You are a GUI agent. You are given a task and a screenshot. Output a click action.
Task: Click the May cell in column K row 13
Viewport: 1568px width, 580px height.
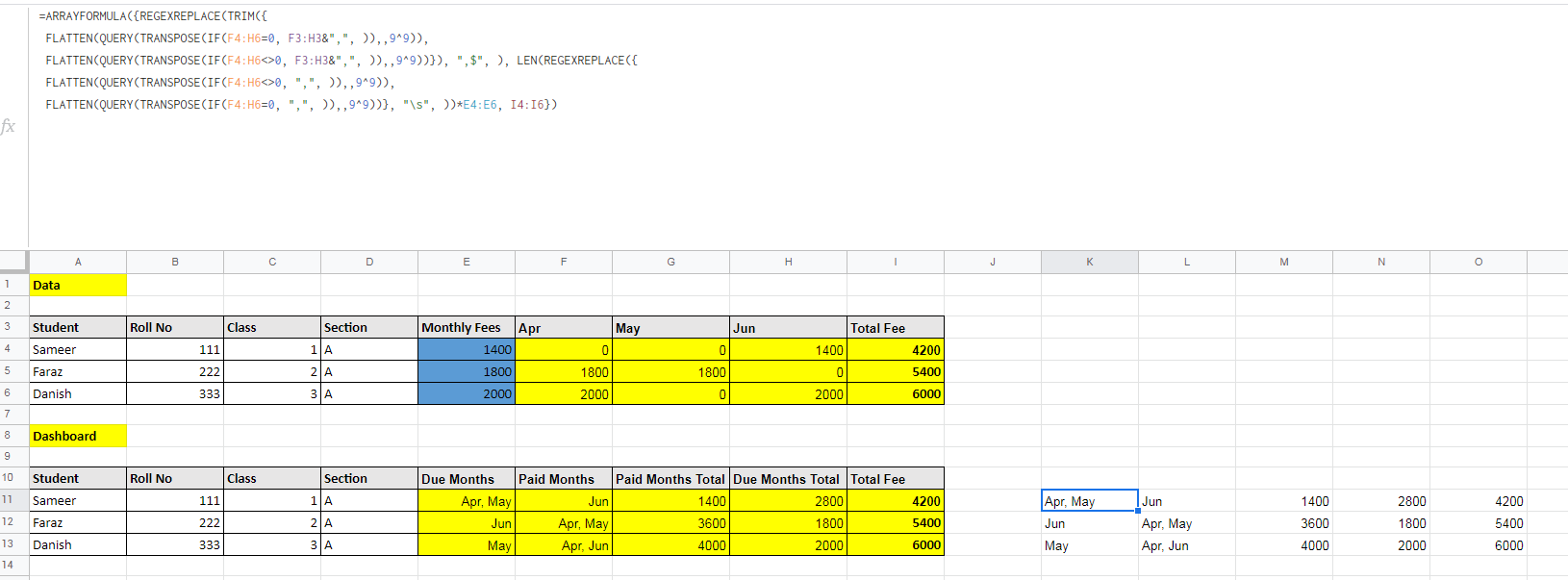coord(1090,545)
